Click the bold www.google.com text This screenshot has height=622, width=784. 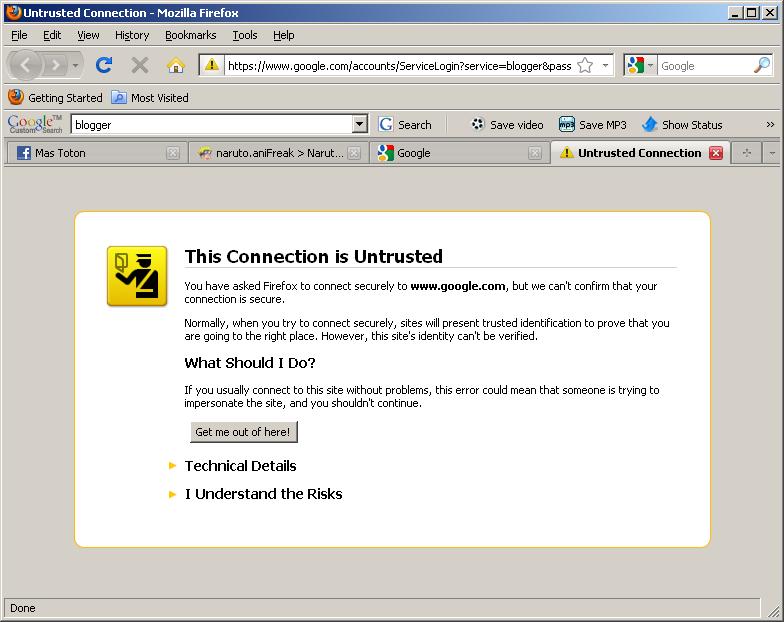point(458,286)
